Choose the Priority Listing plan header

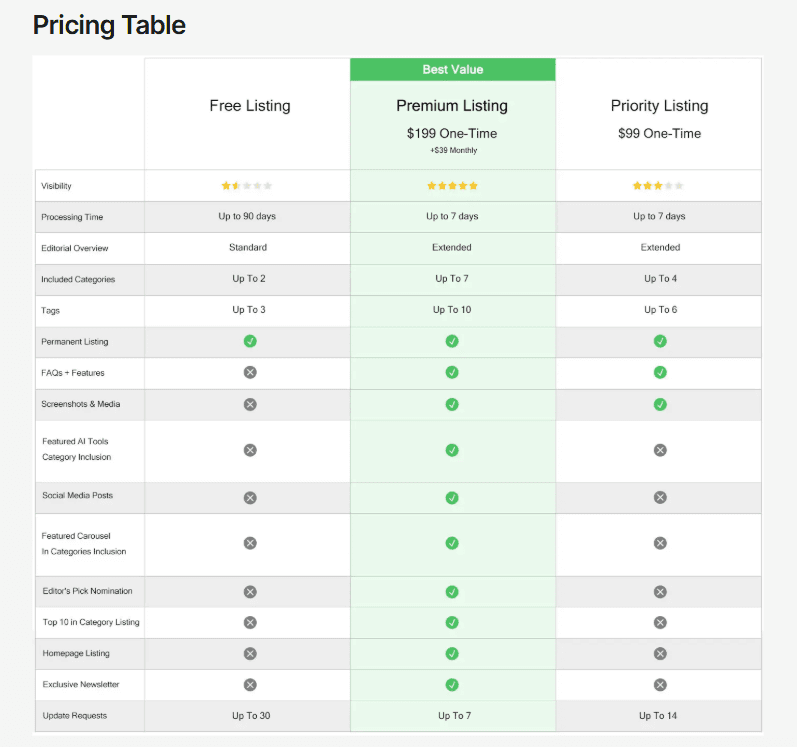[x=659, y=106]
